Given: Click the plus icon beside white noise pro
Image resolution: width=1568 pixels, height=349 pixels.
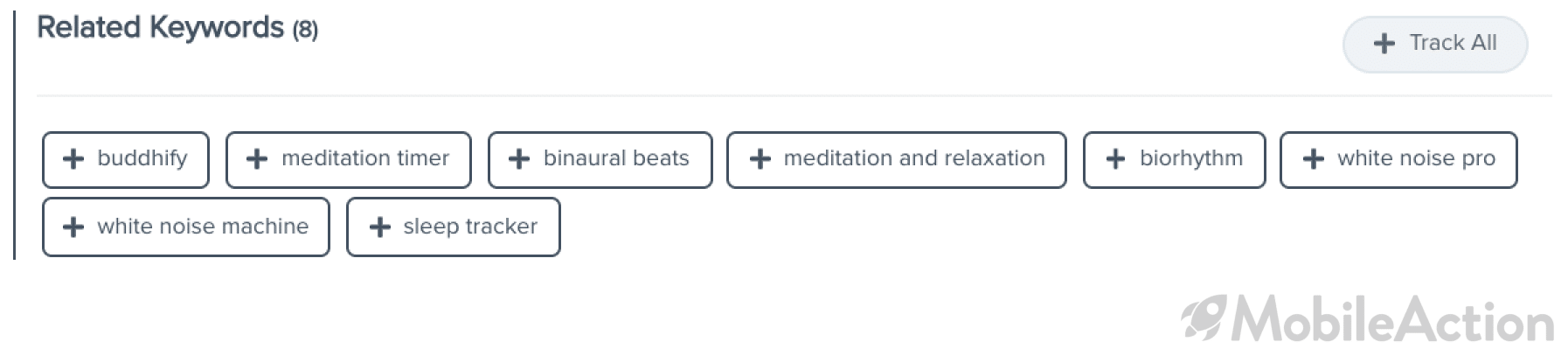Looking at the screenshot, I should point(1314,158).
